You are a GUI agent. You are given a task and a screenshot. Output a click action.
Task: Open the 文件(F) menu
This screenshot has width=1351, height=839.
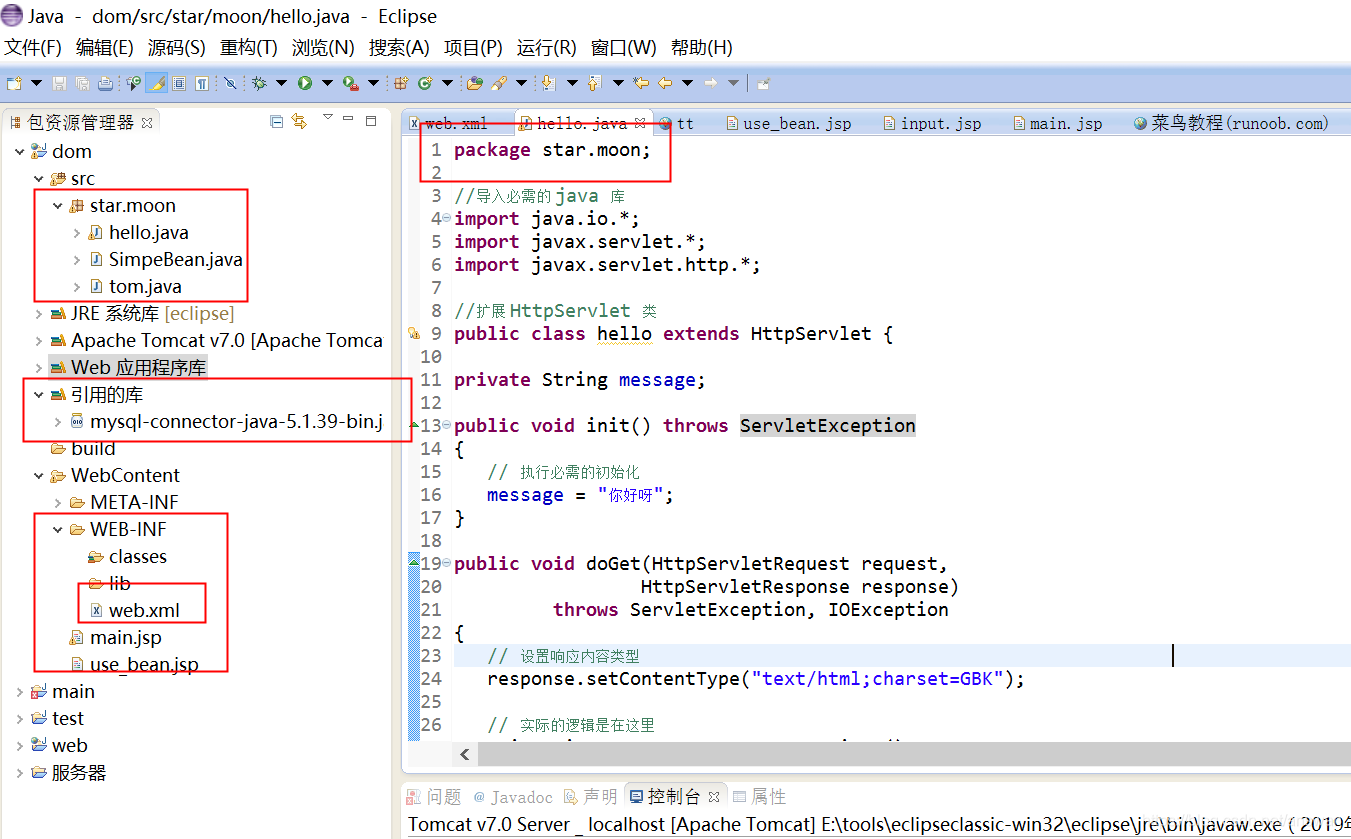(x=33, y=48)
